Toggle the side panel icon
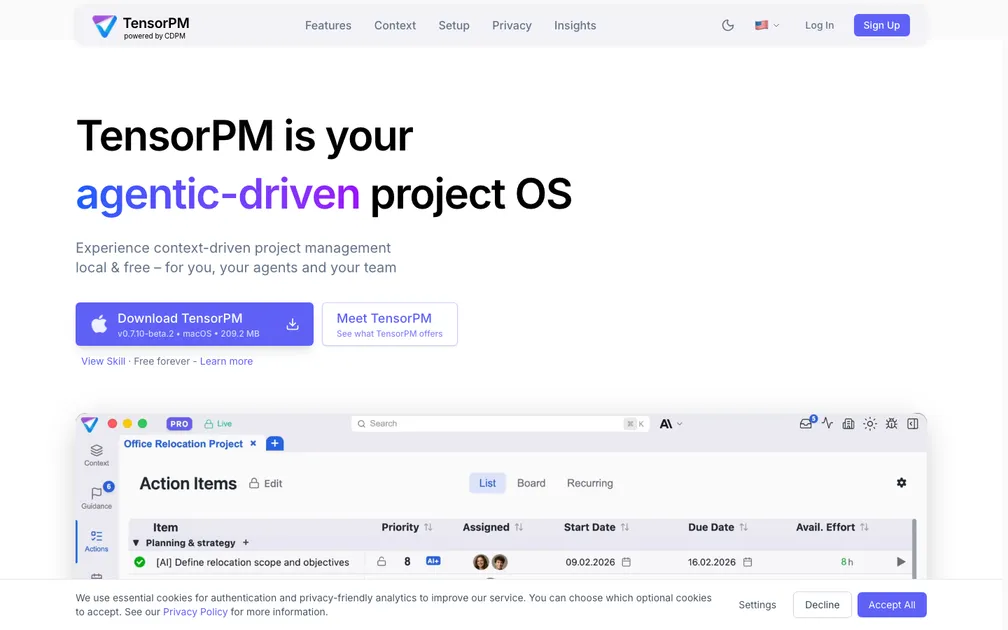This screenshot has height=630, width=1008. [x=912, y=424]
